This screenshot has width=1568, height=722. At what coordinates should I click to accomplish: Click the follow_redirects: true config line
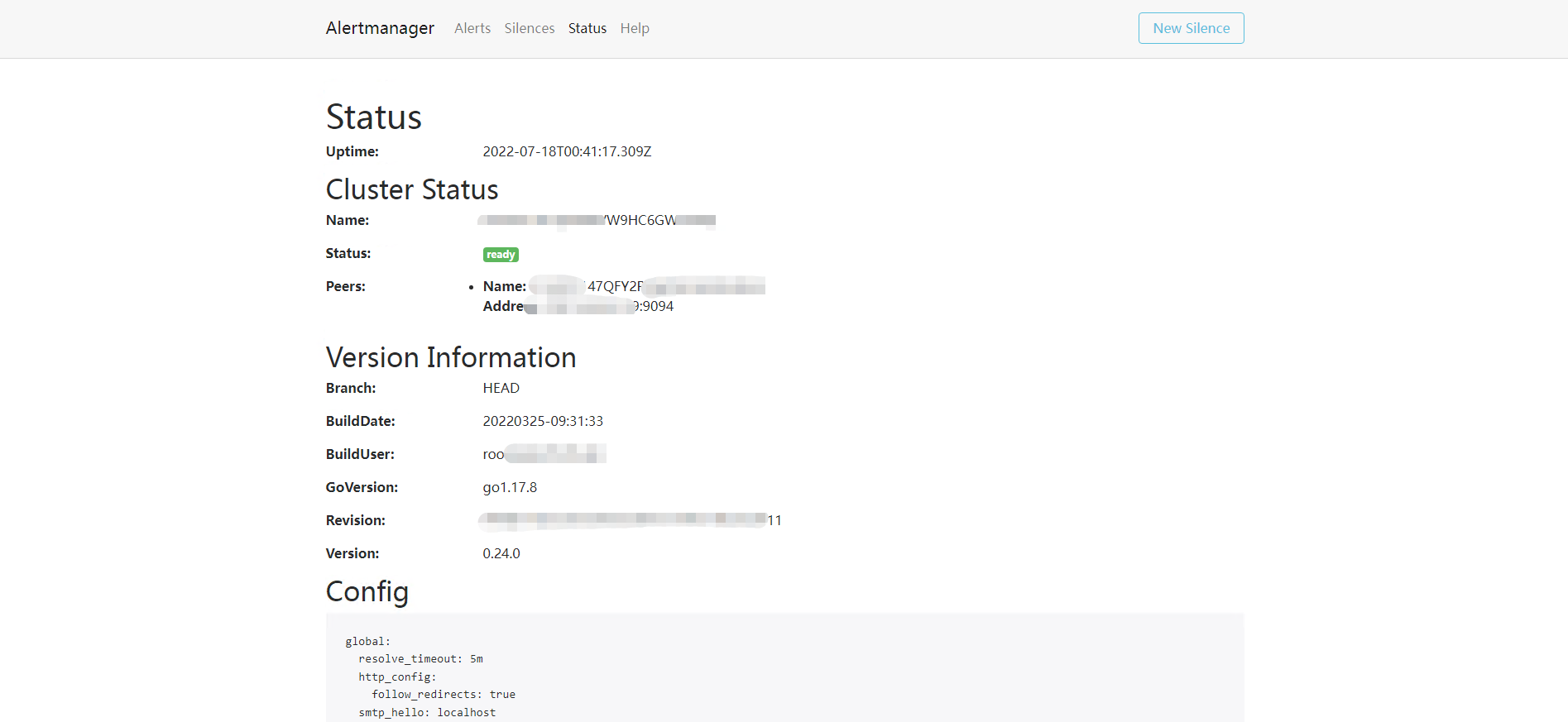coord(444,695)
